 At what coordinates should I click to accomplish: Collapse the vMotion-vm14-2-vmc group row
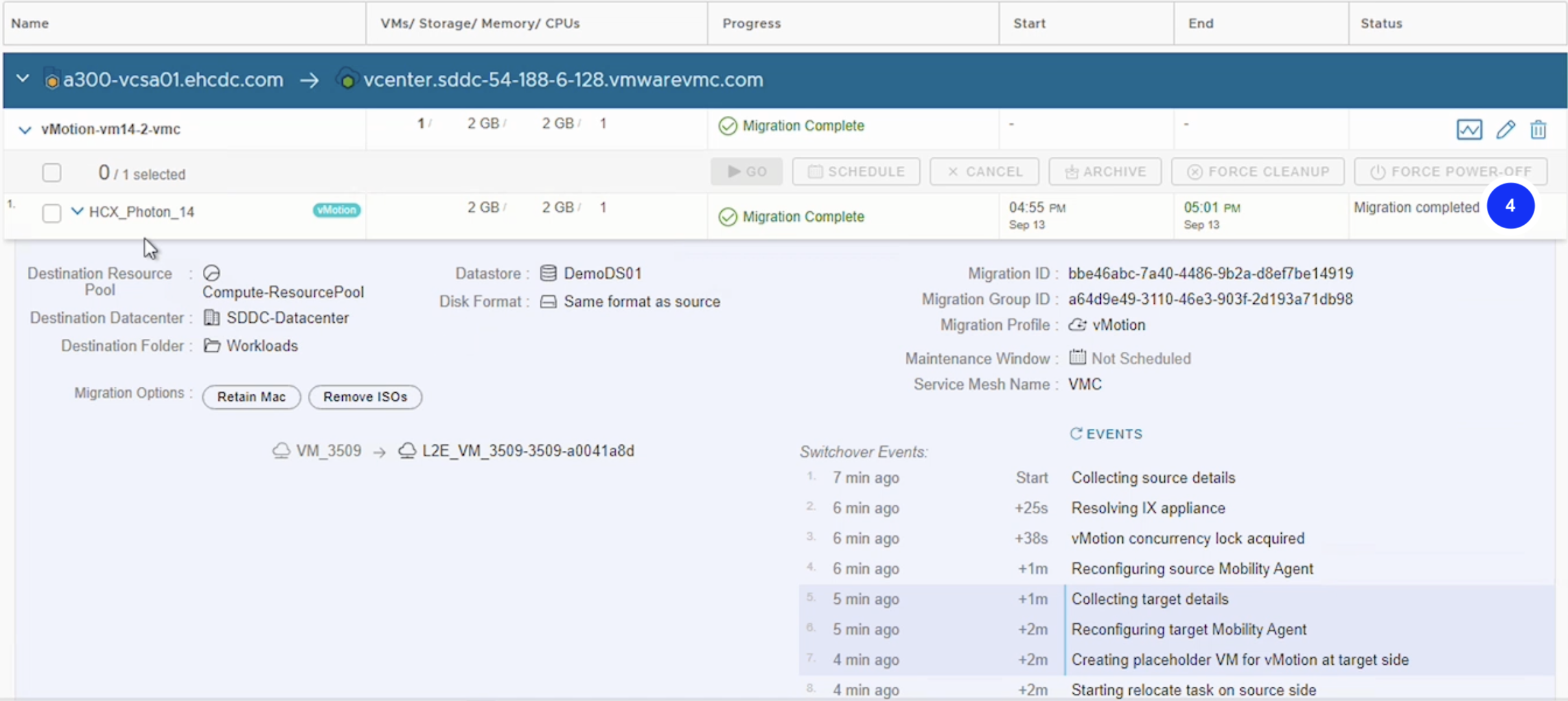pyautogui.click(x=25, y=130)
